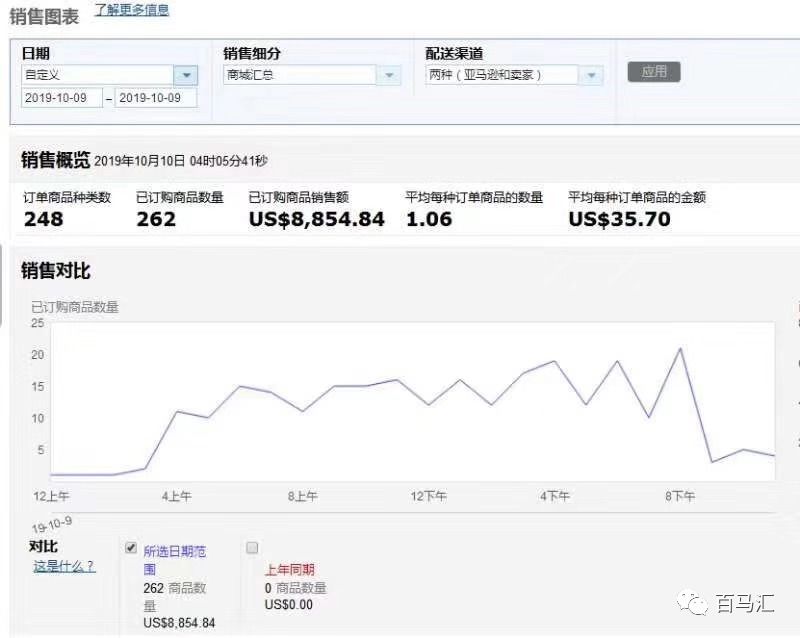Click the red 上年同期 legend text

289,570
